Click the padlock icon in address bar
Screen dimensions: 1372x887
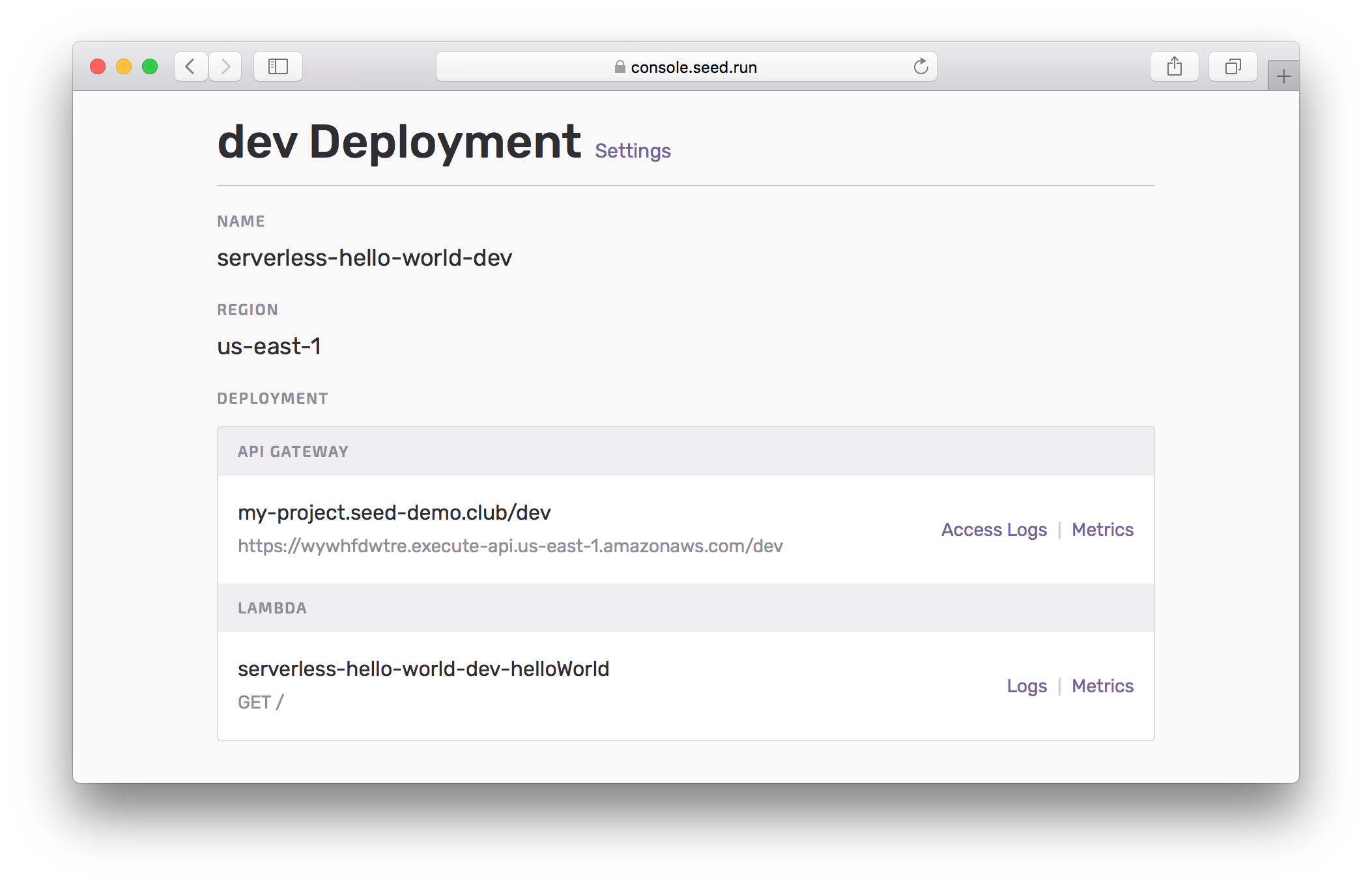(x=620, y=67)
